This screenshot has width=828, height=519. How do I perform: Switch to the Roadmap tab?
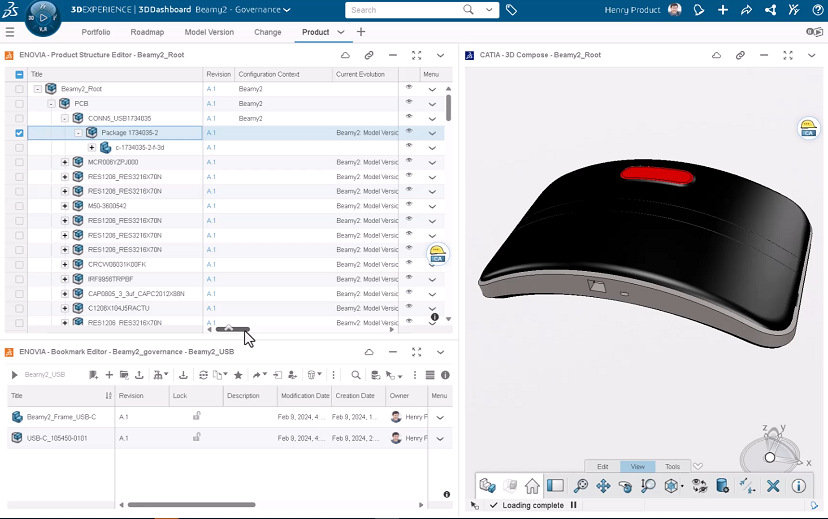pos(147,32)
